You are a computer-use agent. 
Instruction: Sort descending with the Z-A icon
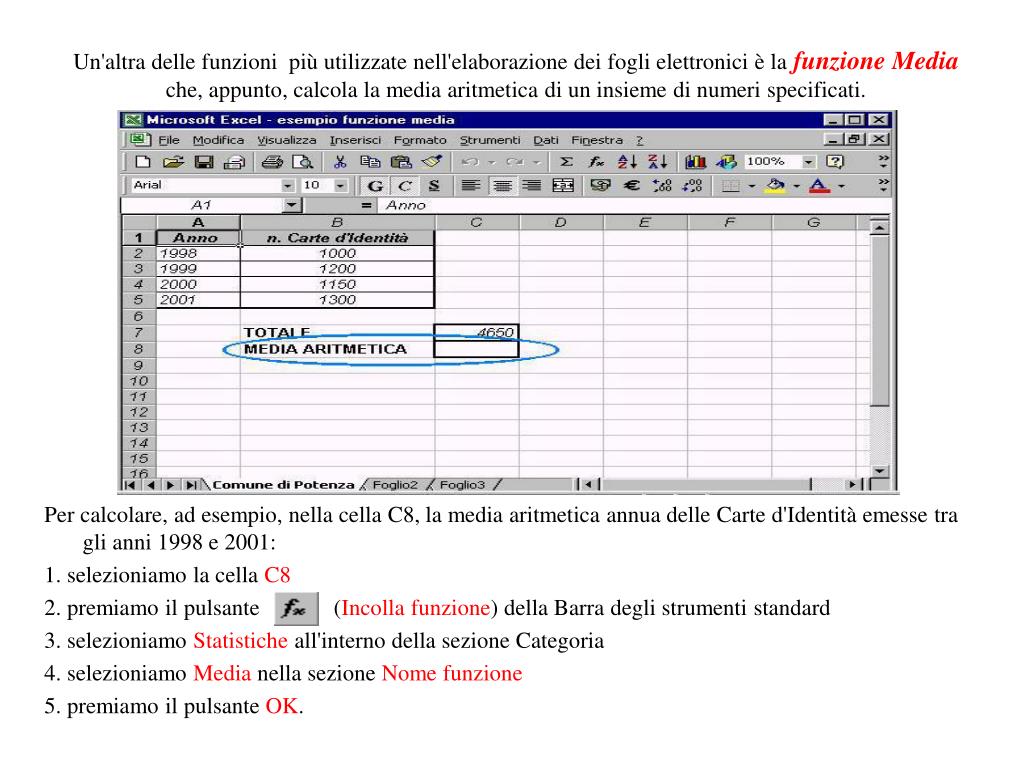tap(657, 162)
